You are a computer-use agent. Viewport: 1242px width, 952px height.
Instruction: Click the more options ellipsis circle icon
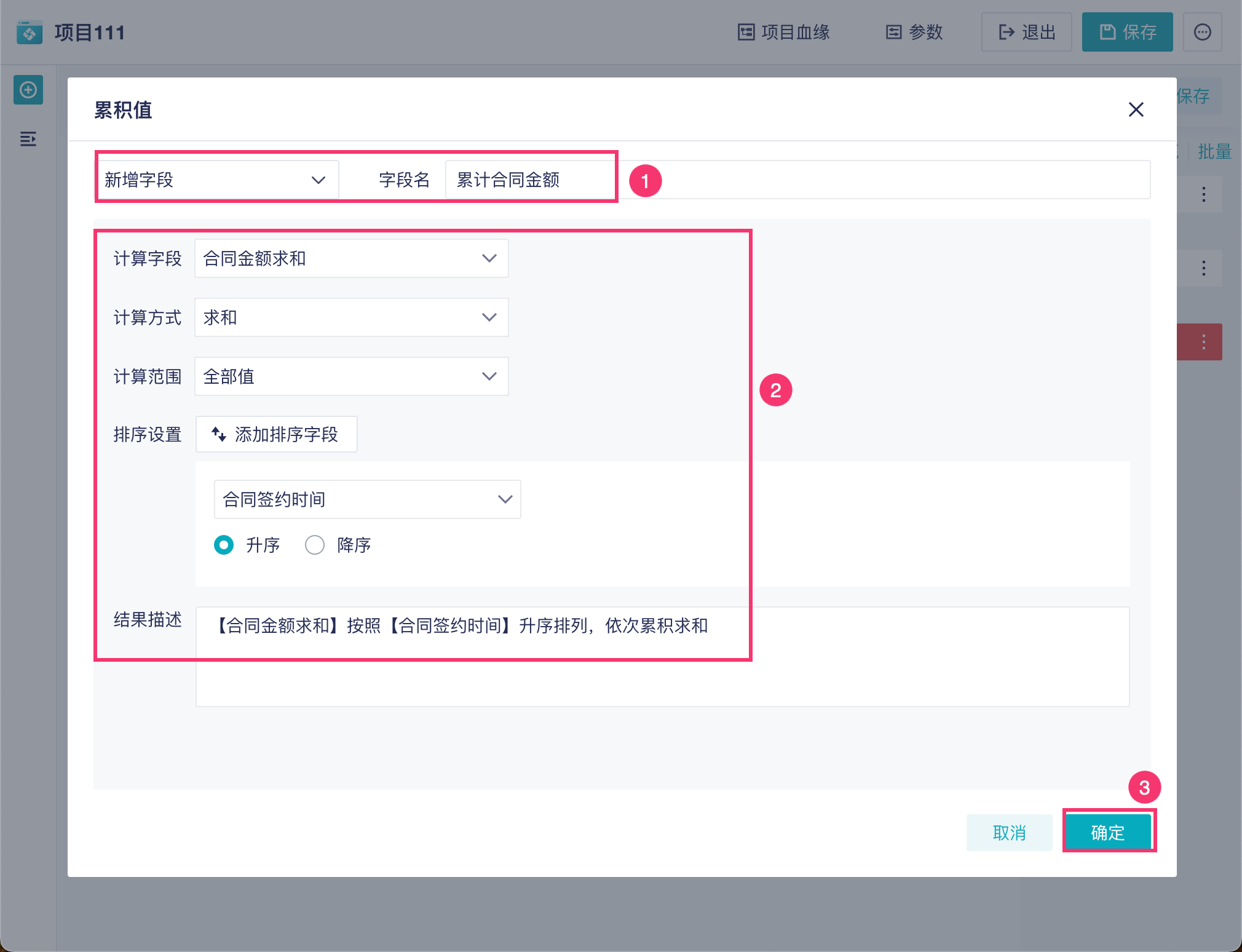tap(1202, 32)
